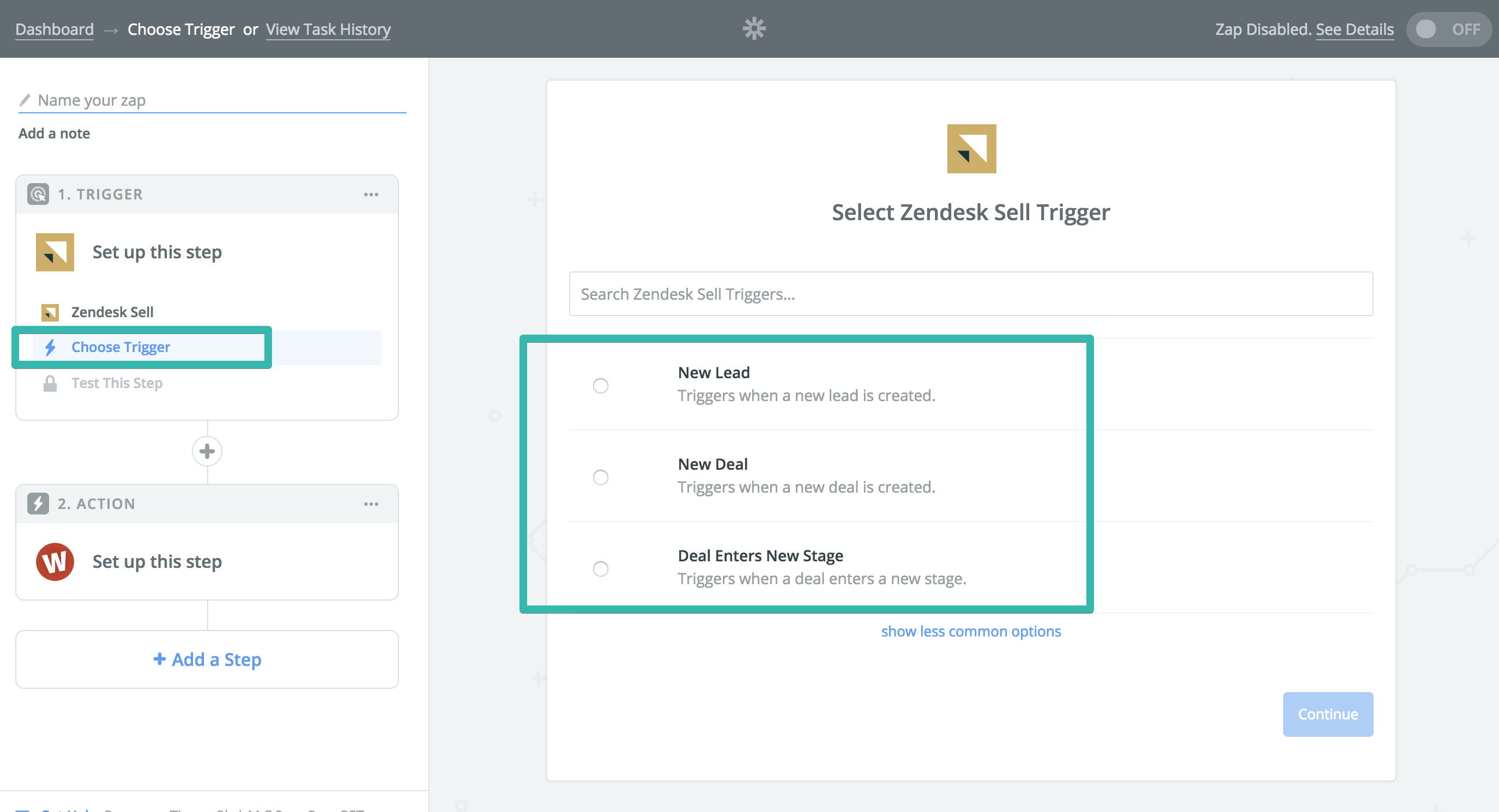Open the Trigger step three-dot menu
The width and height of the screenshot is (1499, 812).
click(371, 194)
